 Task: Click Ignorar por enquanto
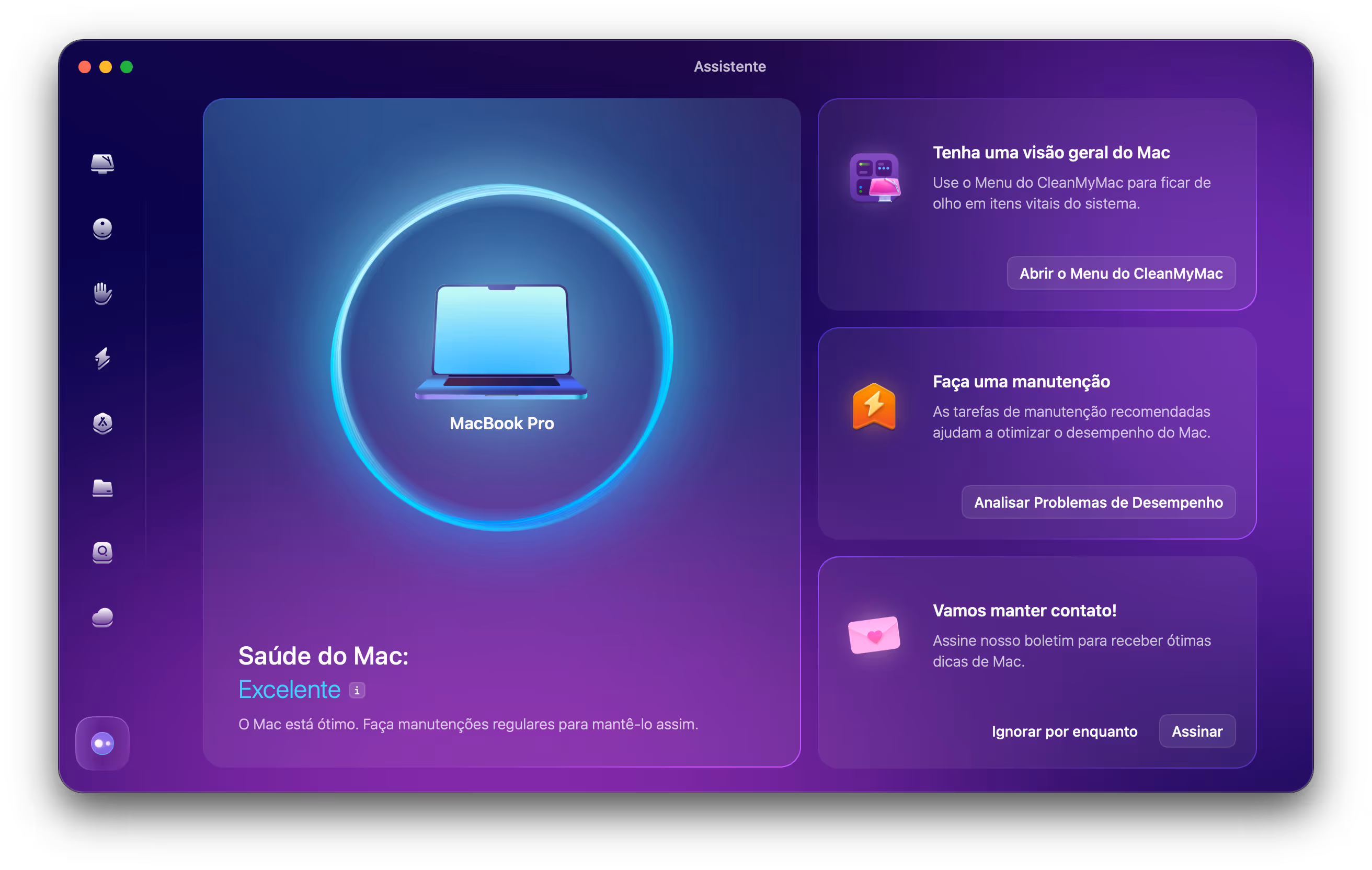pos(1065,731)
